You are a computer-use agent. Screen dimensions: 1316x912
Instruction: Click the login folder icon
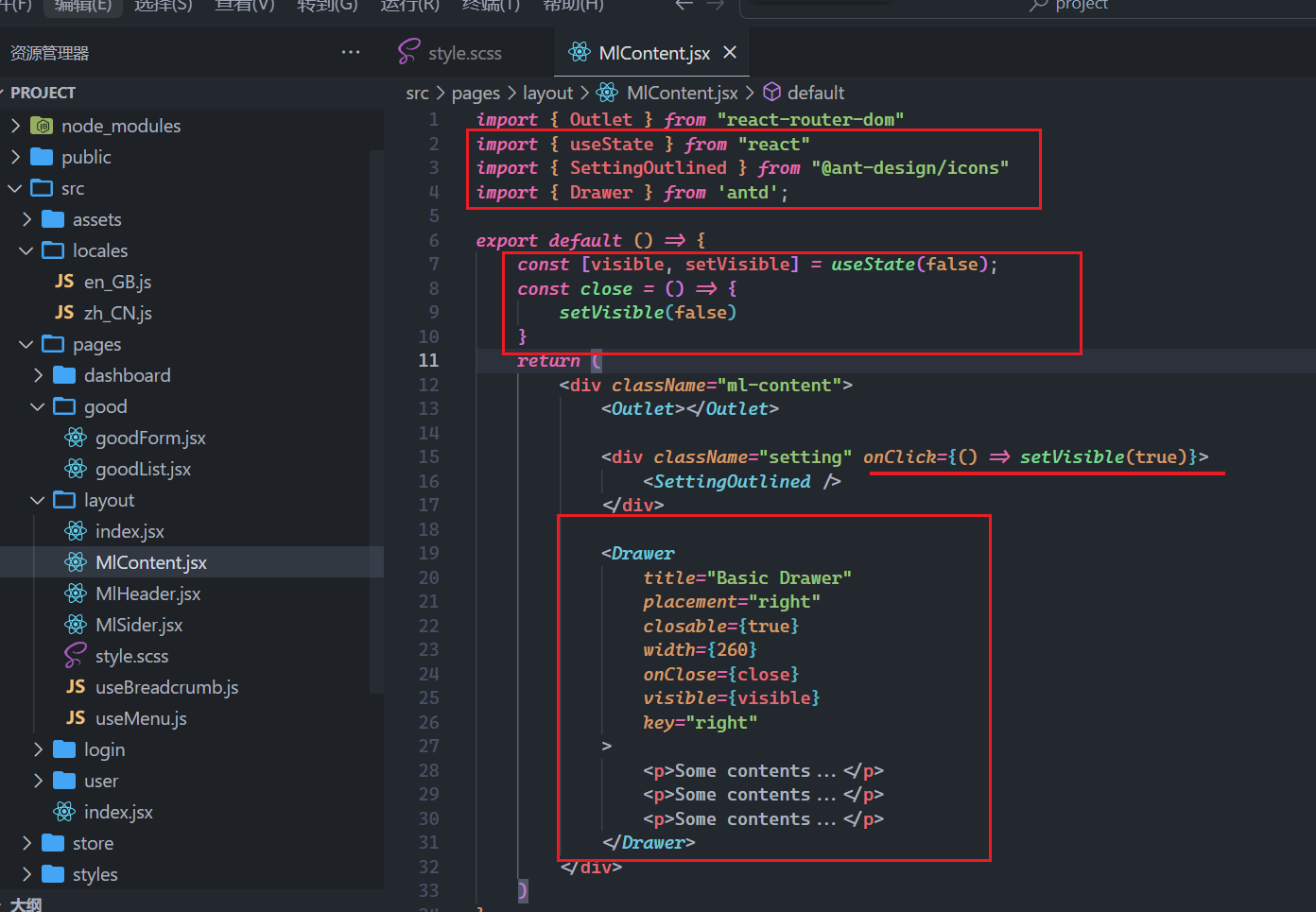(64, 749)
